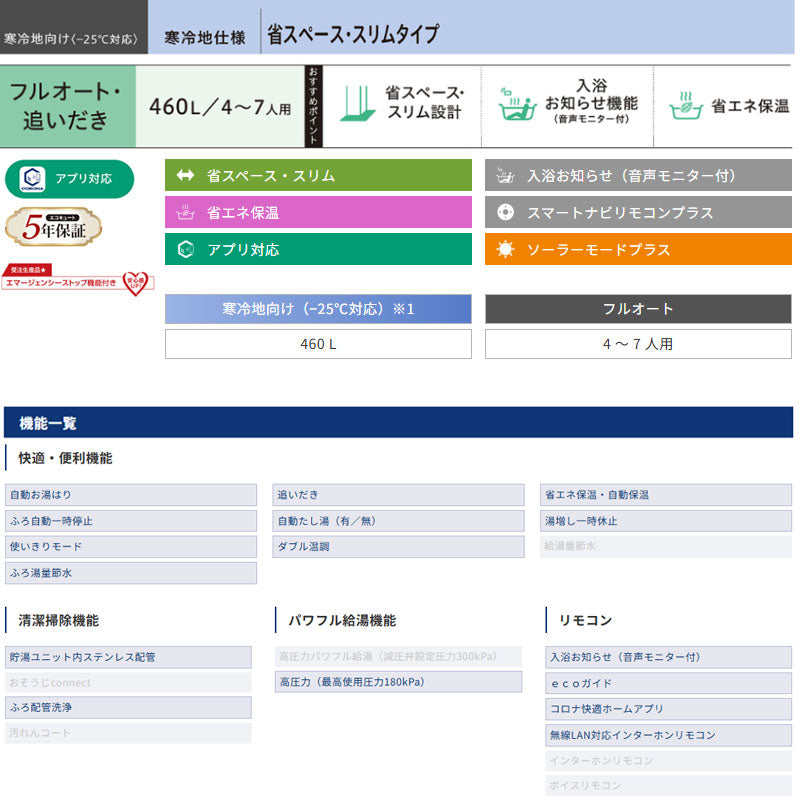Click the grayed-out インターホンリモコン item
Image resolution: width=800 pixels, height=800 pixels.
[668, 761]
